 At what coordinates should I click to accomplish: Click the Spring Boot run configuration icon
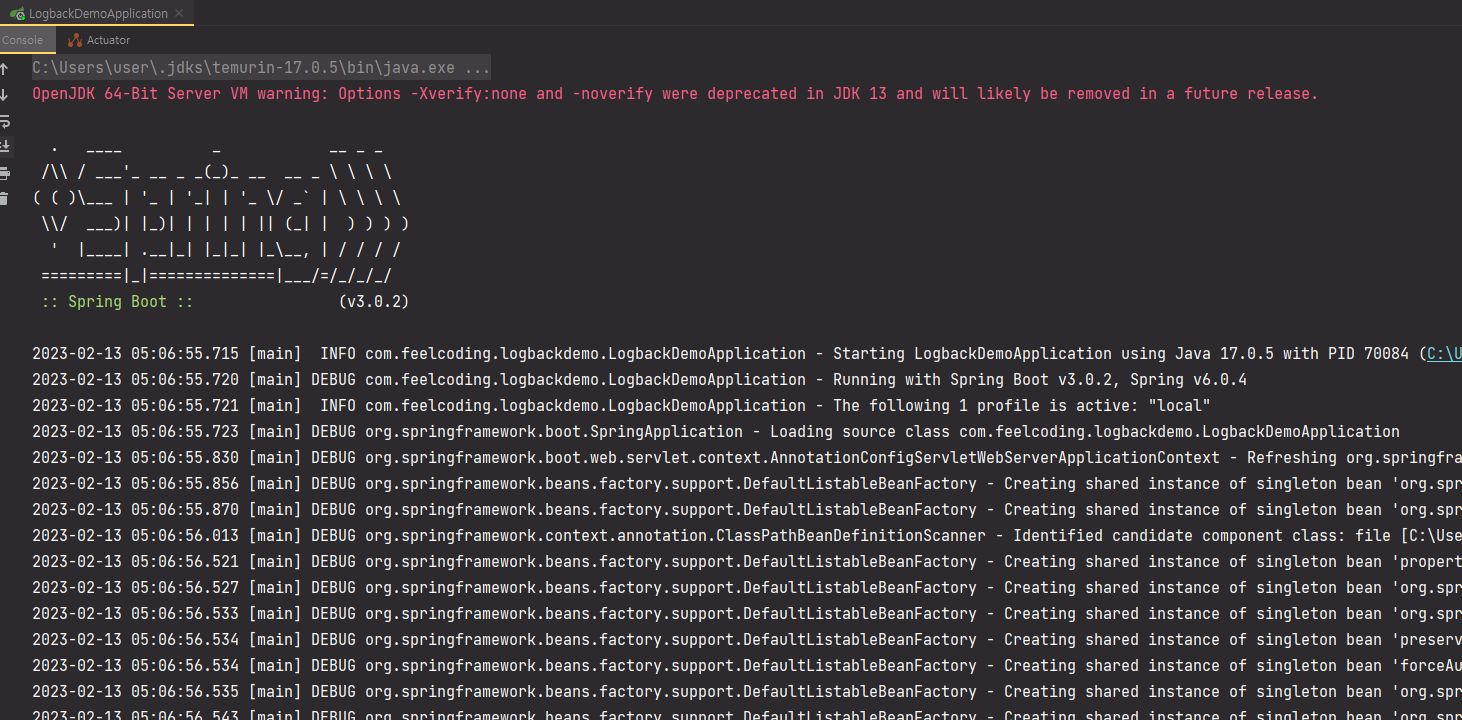pyautogui.click(x=18, y=14)
